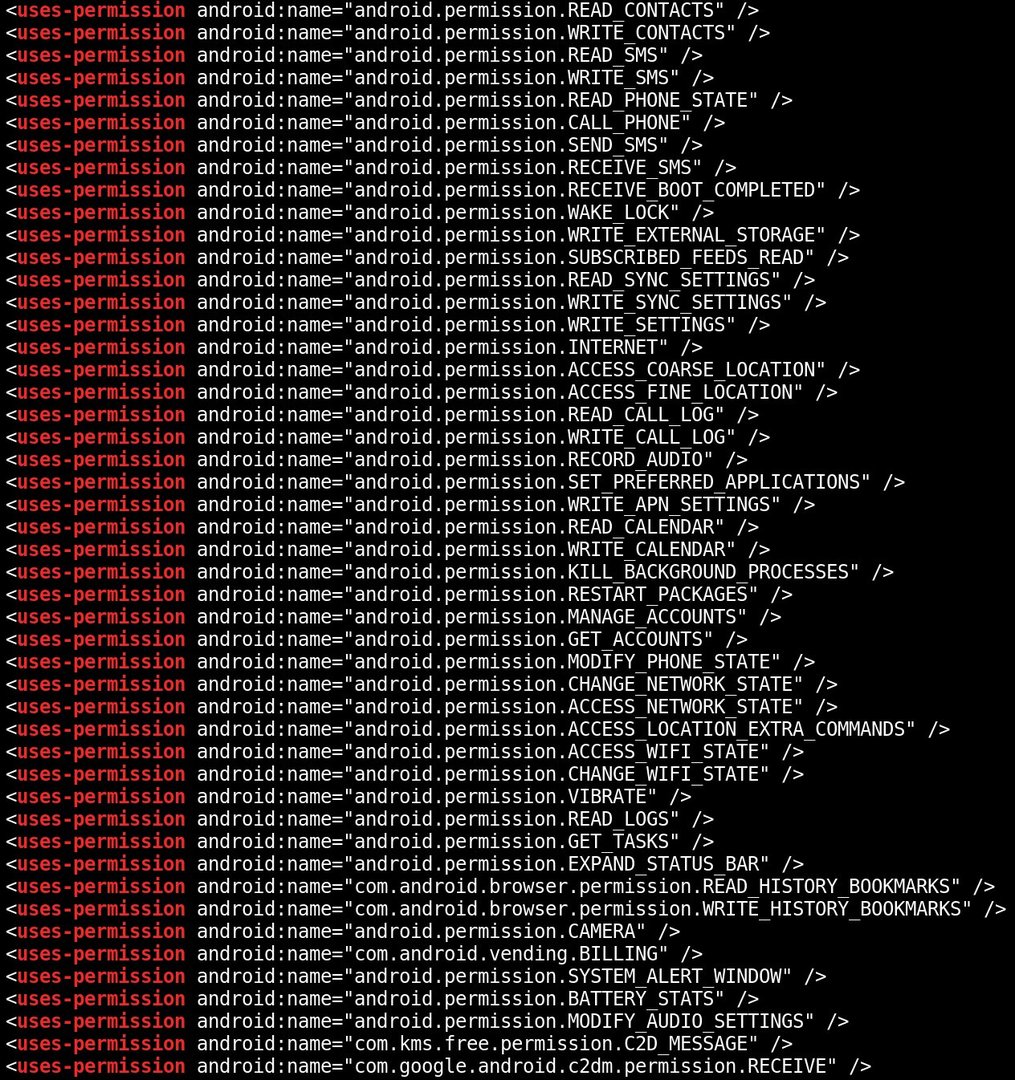Click the SUBSCRIBED_FEEDS_READ permission entry

coord(427,258)
